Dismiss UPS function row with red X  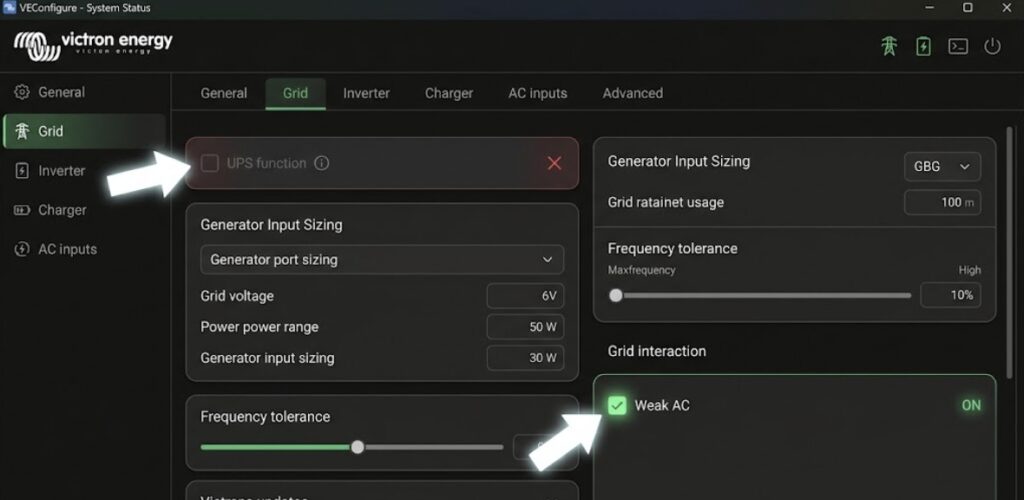(x=554, y=163)
